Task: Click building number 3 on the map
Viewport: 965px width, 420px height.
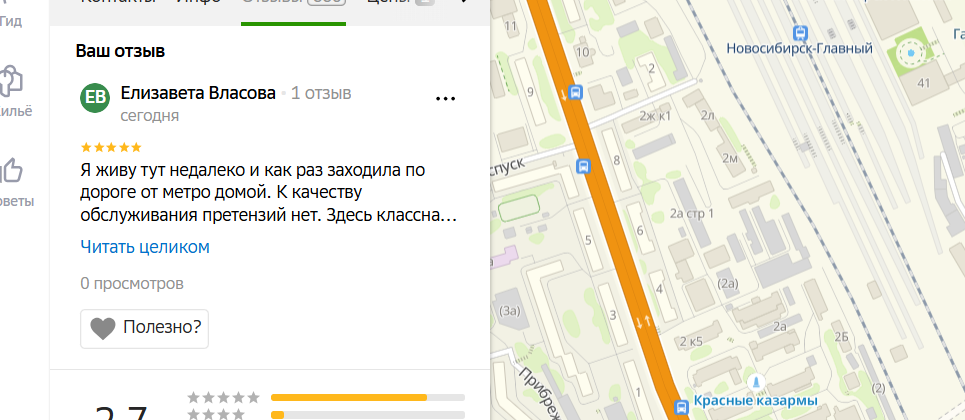Action: point(612,316)
